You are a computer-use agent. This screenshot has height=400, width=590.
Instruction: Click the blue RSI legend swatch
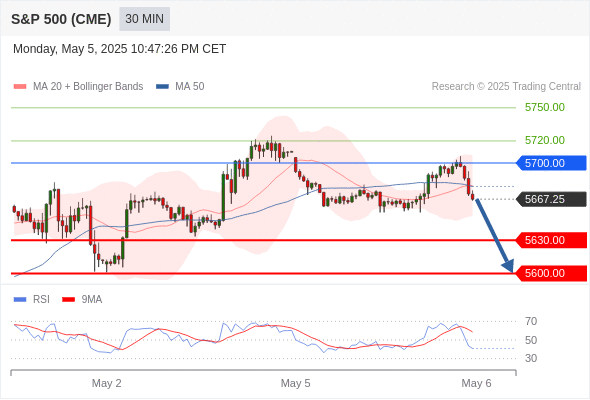click(x=20, y=300)
